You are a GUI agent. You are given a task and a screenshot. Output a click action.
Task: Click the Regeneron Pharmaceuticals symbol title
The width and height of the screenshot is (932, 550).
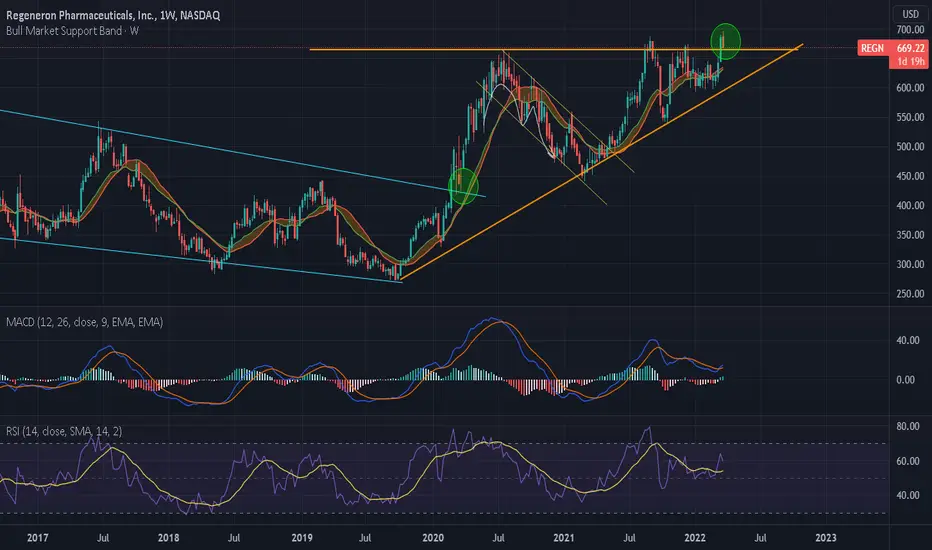tap(113, 15)
